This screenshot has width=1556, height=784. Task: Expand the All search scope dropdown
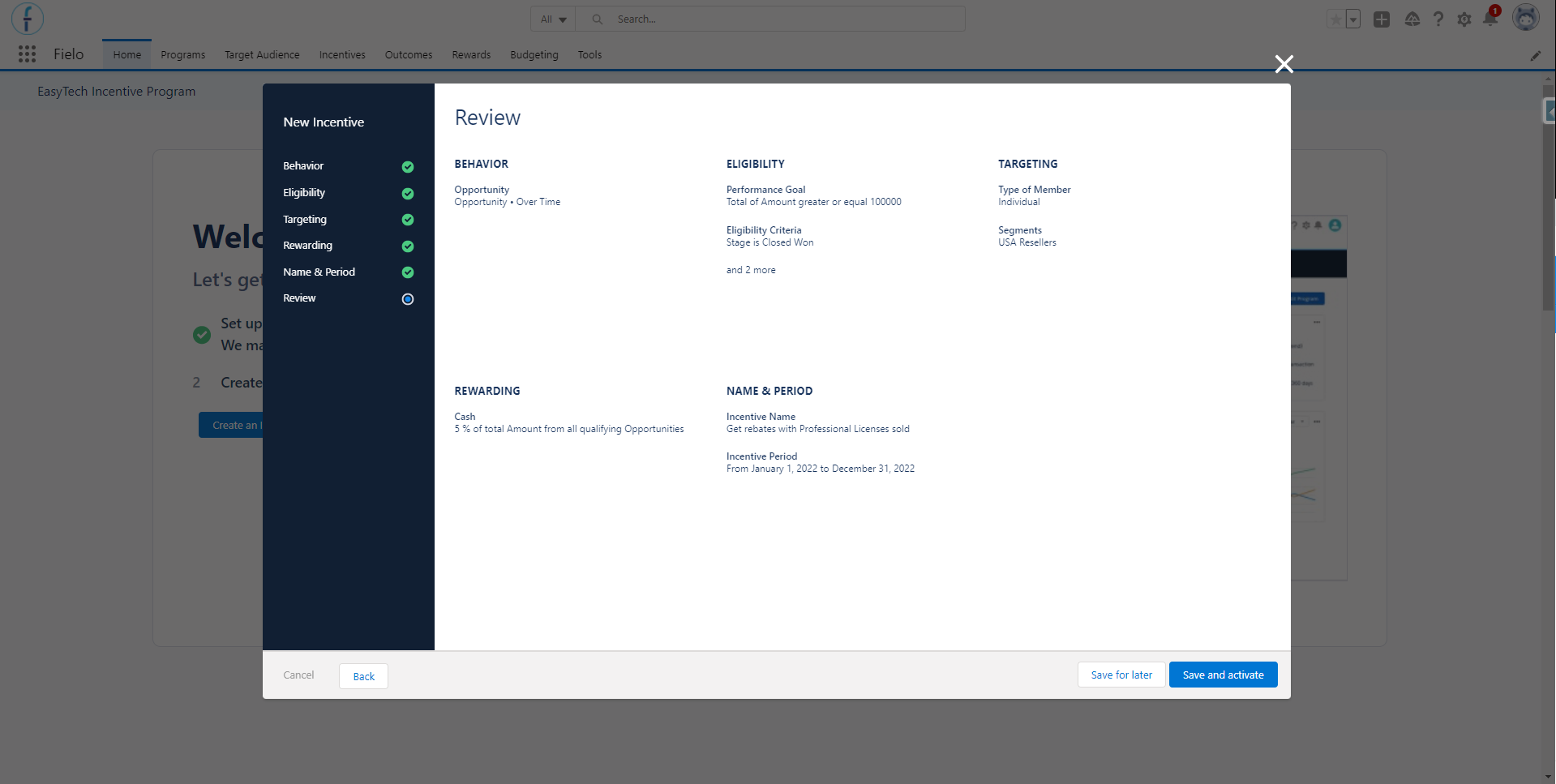553,19
